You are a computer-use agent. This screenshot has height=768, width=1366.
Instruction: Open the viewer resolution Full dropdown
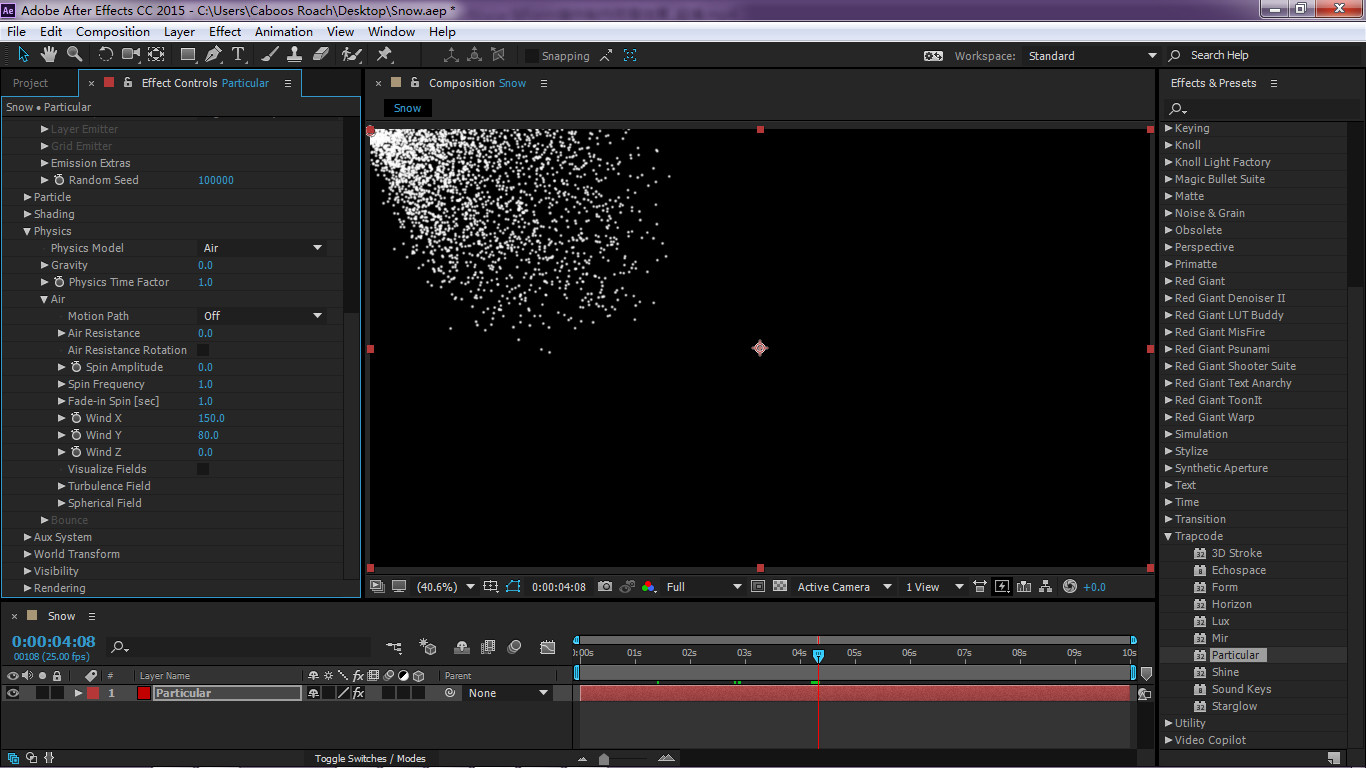[704, 587]
